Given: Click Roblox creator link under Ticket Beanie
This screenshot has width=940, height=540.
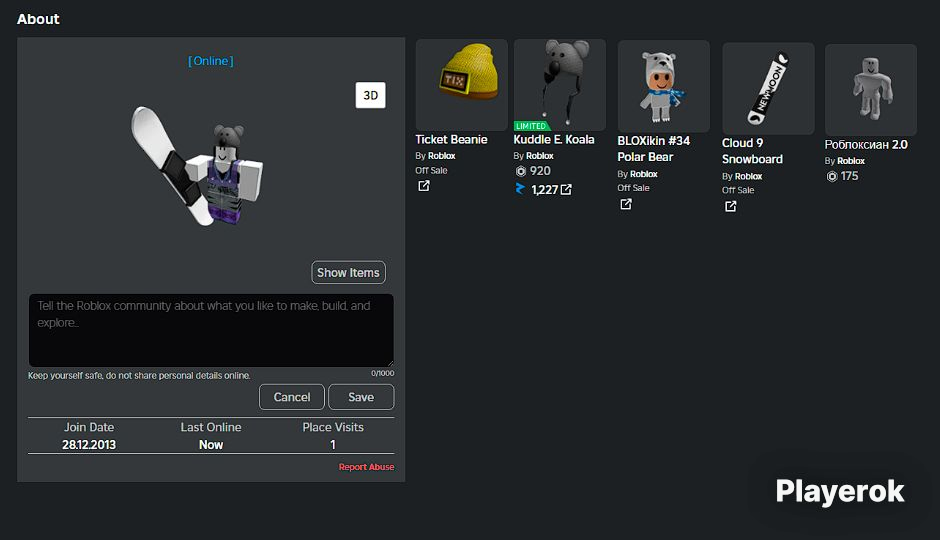Looking at the screenshot, I should (x=442, y=156).
